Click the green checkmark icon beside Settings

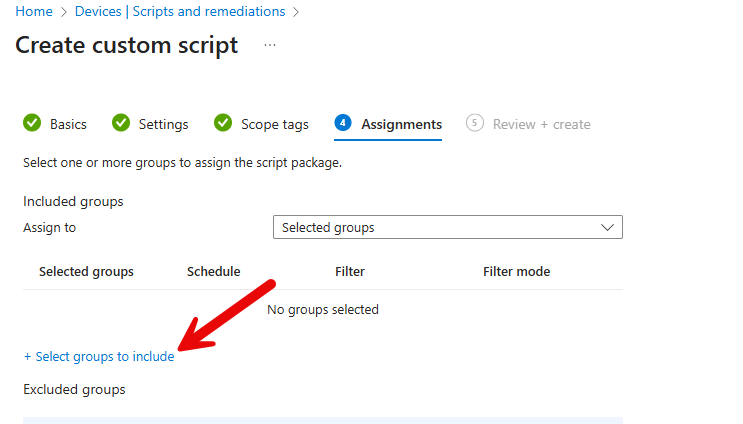pyautogui.click(x=121, y=123)
